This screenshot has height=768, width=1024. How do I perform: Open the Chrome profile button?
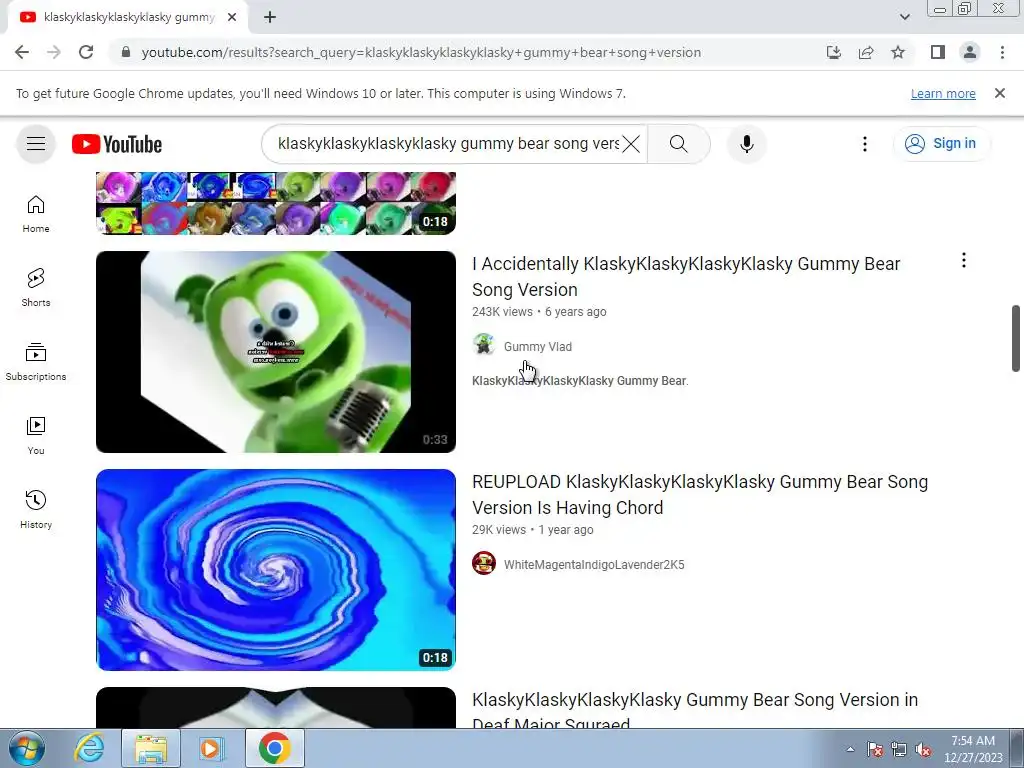[970, 52]
